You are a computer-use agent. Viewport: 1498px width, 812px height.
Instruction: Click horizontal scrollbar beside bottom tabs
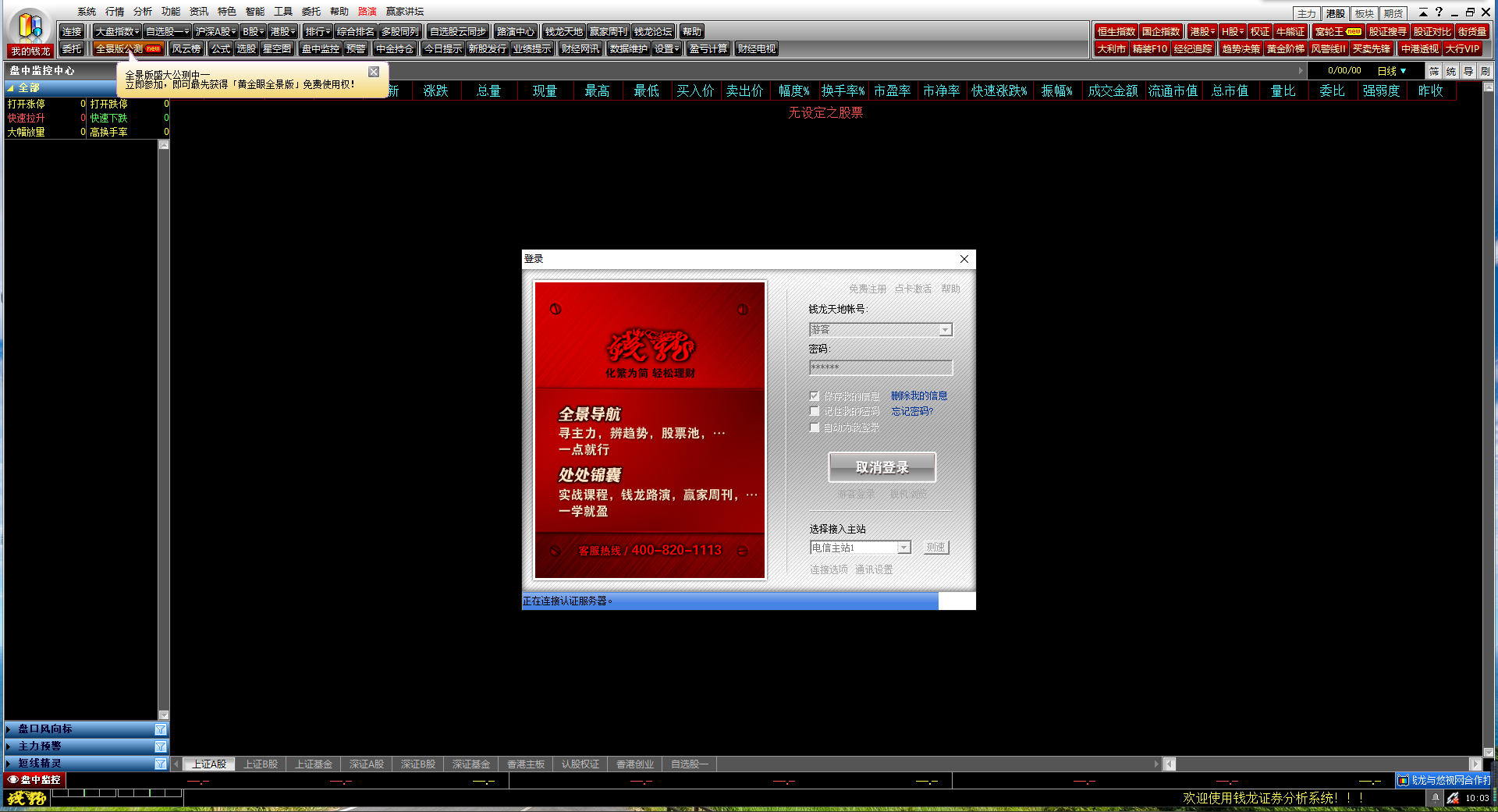point(1322,764)
